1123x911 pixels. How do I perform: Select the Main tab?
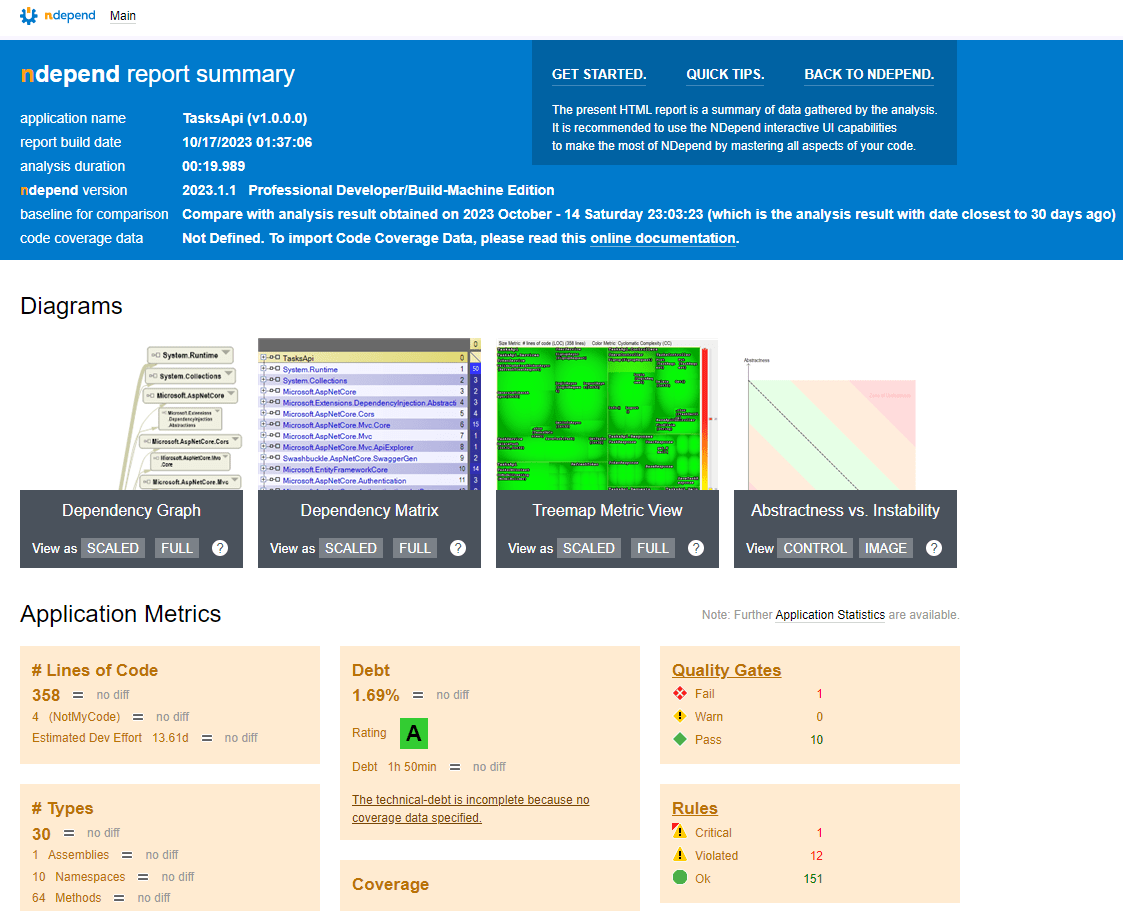tap(122, 16)
